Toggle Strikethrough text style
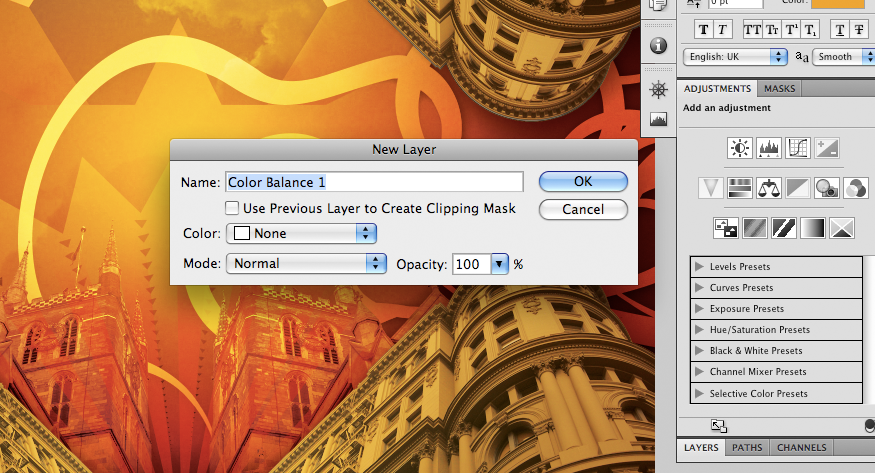This screenshot has height=473, width=875. (859, 30)
